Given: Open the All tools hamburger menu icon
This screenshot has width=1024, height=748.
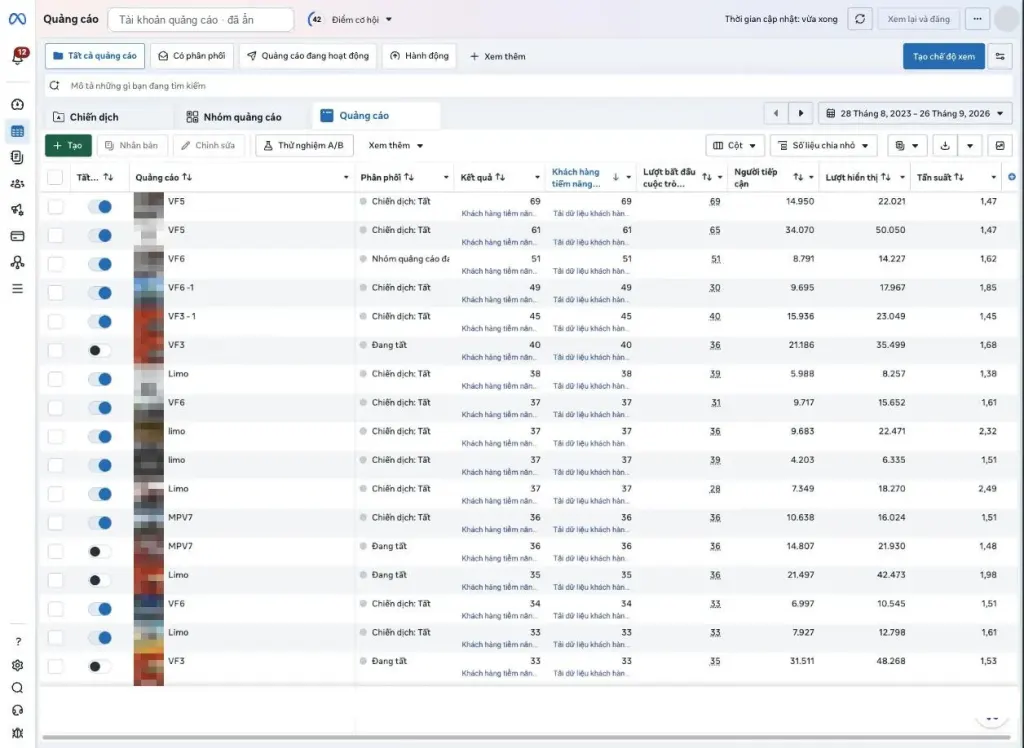Looking at the screenshot, I should [x=18, y=288].
